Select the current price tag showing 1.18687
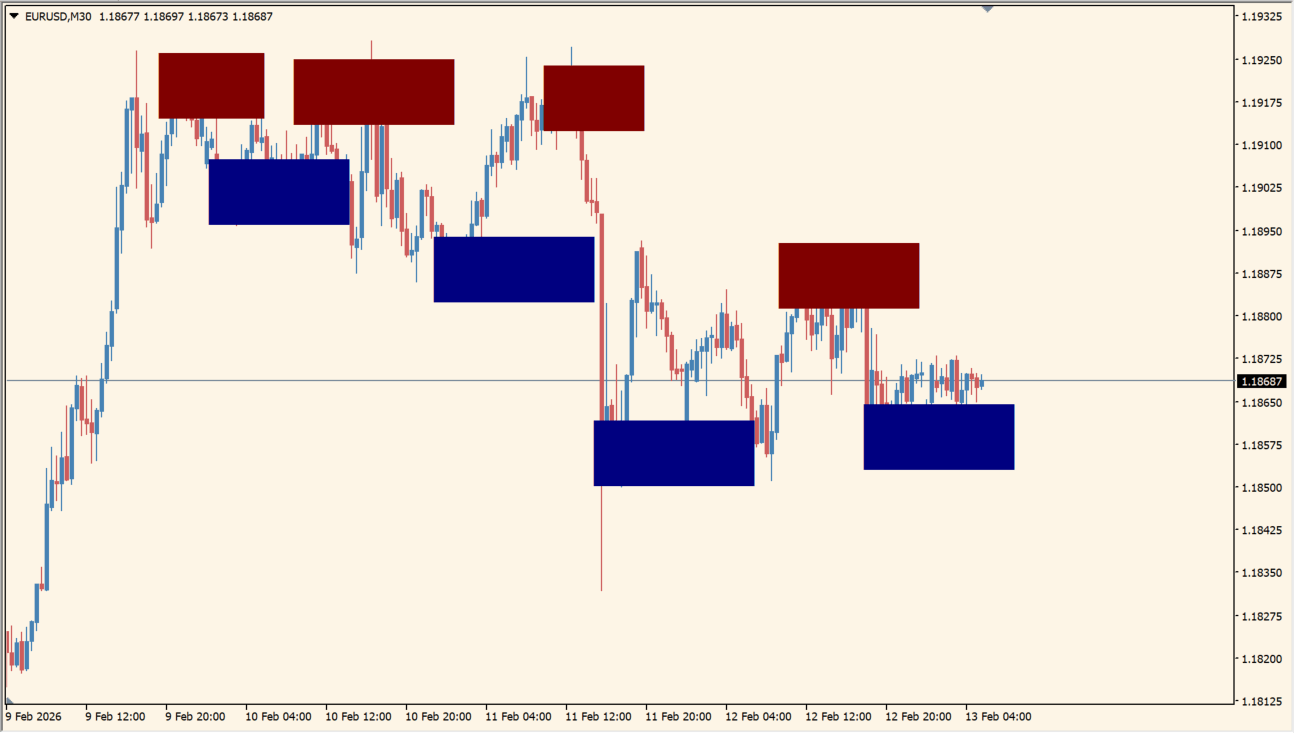The width and height of the screenshot is (1294, 733). (x=1264, y=380)
